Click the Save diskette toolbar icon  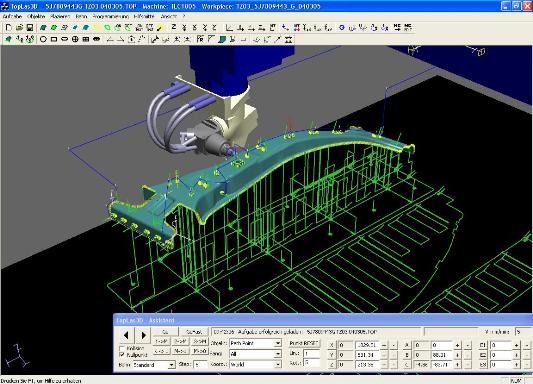point(30,28)
